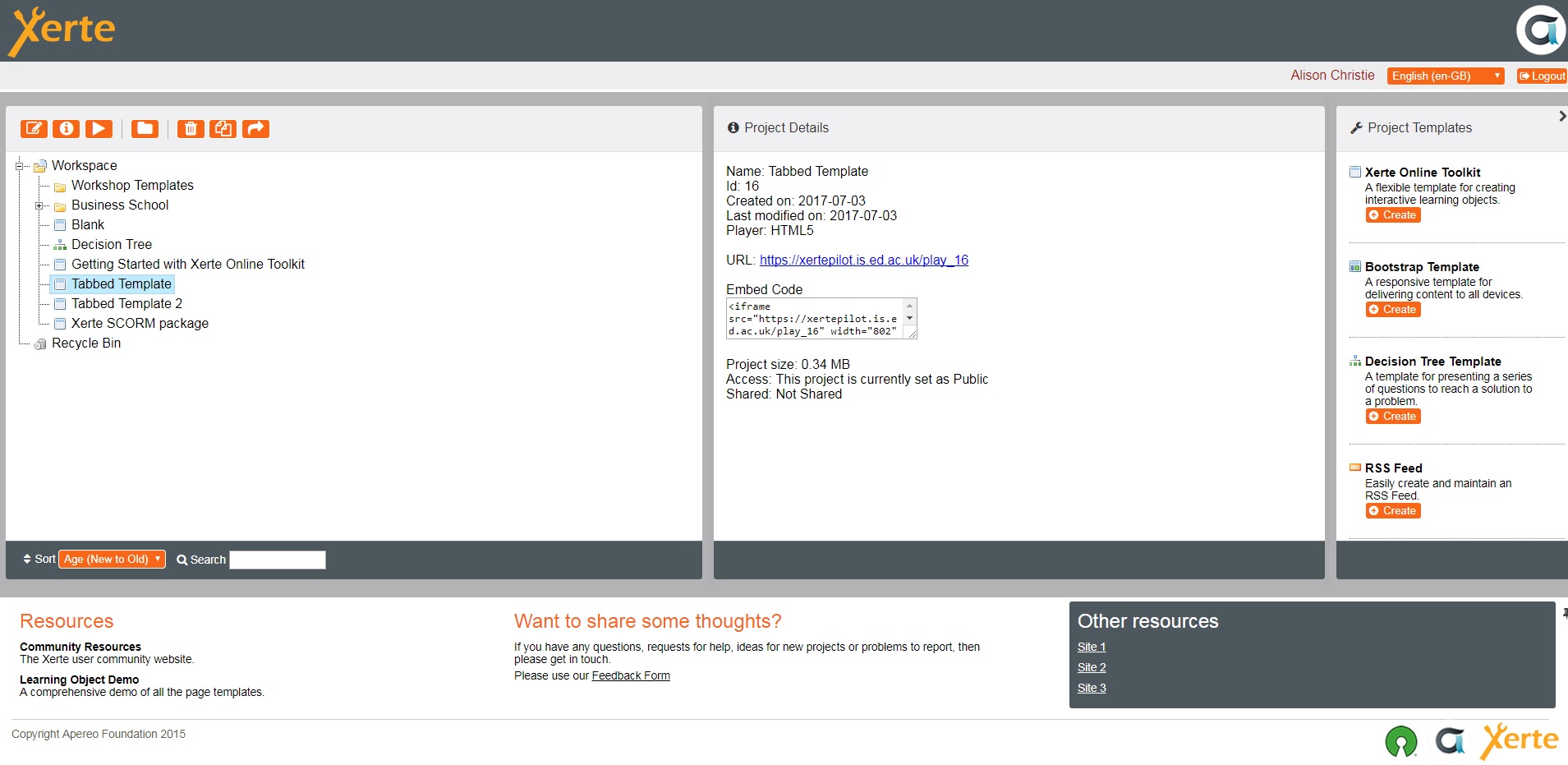Screen dimensions: 1568x765
Task: Click the Recycle Bin icon in the tree
Action: [x=40, y=343]
